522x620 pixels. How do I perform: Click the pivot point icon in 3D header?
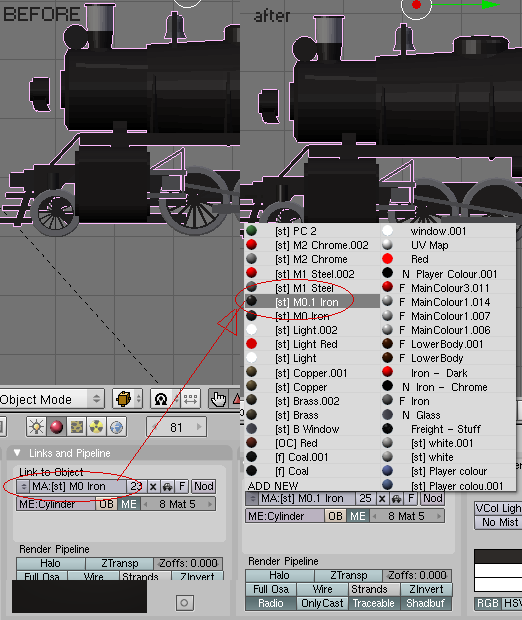click(161, 399)
